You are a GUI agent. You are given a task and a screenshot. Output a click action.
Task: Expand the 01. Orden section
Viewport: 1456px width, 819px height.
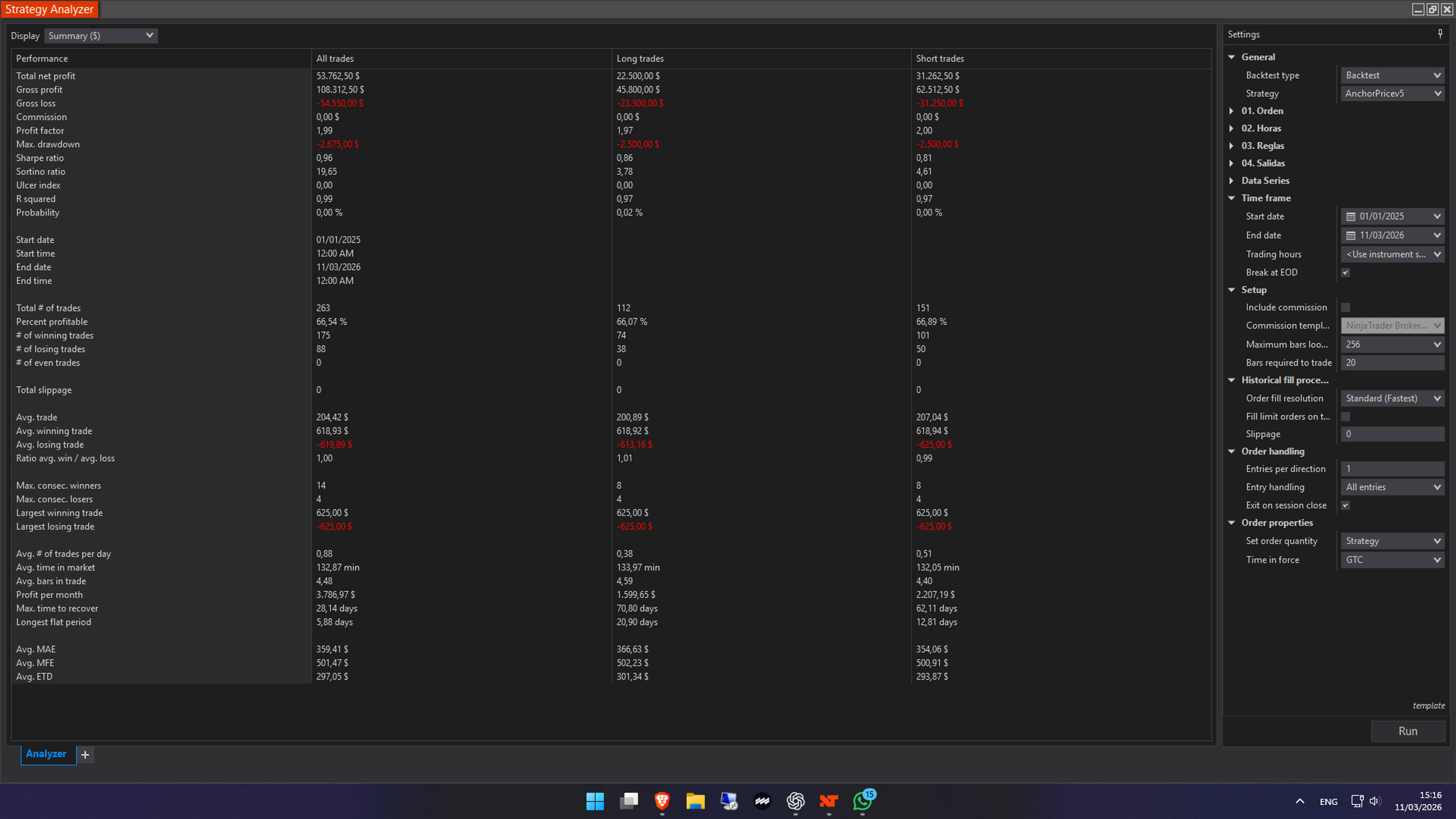(x=1232, y=111)
